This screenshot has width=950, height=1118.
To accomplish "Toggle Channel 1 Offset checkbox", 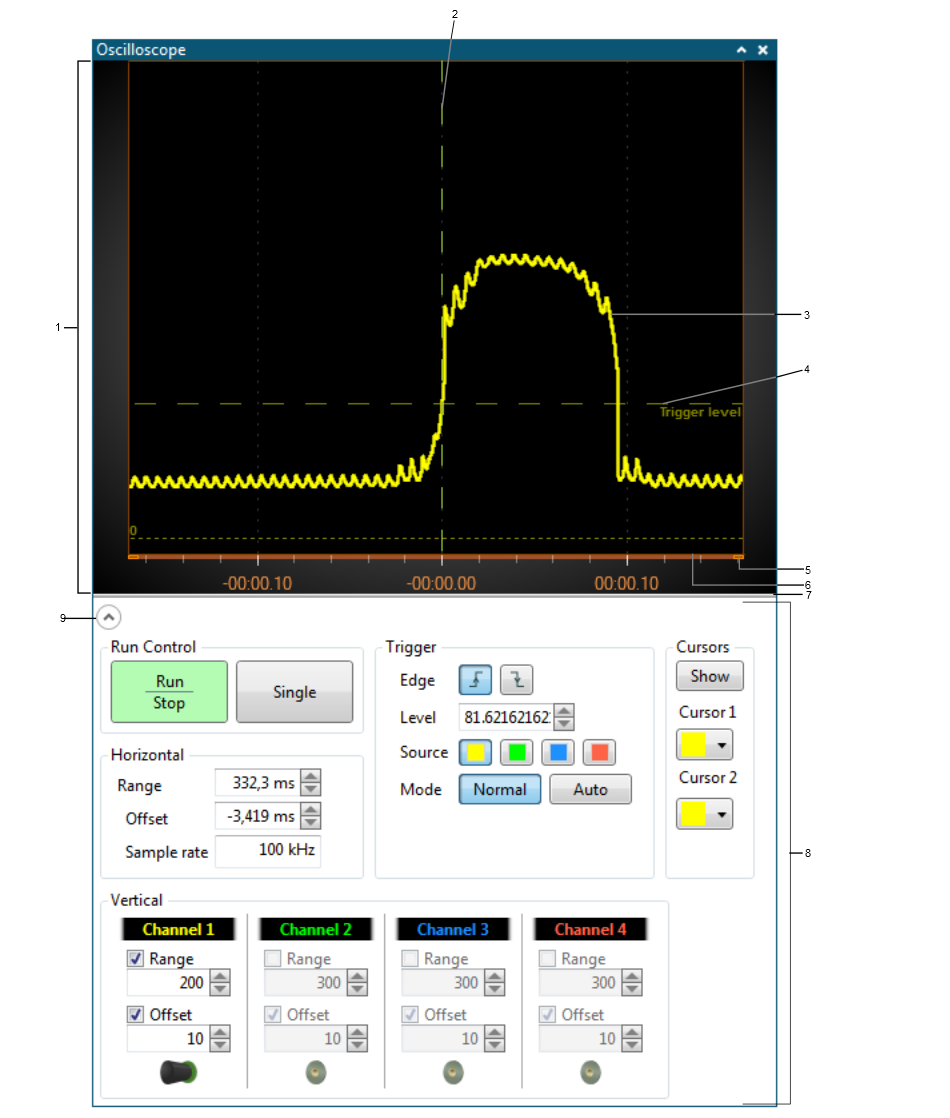I will [x=136, y=1014].
